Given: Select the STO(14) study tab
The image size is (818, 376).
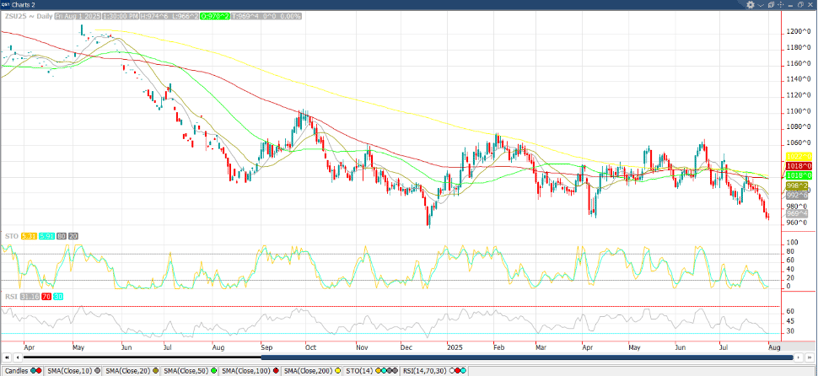Looking at the screenshot, I should pyautogui.click(x=370, y=371).
